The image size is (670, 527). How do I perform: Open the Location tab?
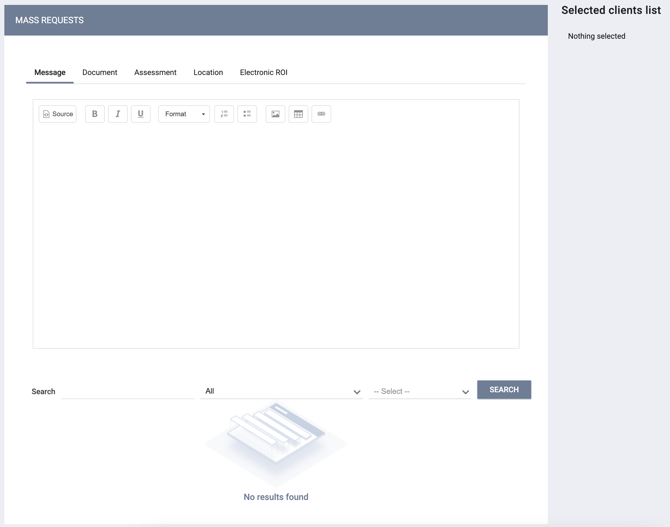[x=208, y=73]
